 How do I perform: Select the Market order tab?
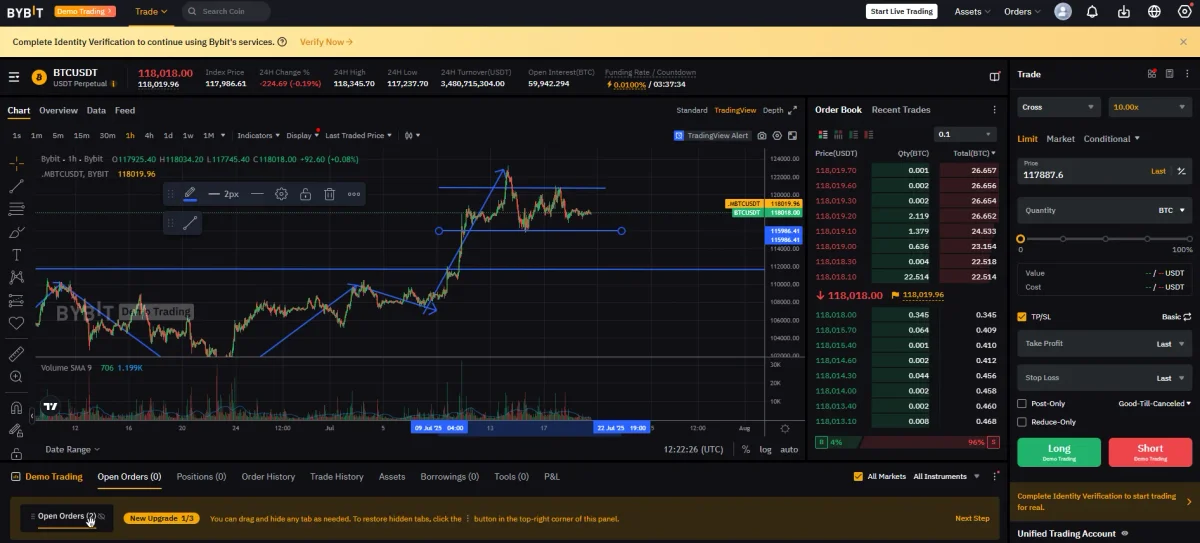(1060, 139)
